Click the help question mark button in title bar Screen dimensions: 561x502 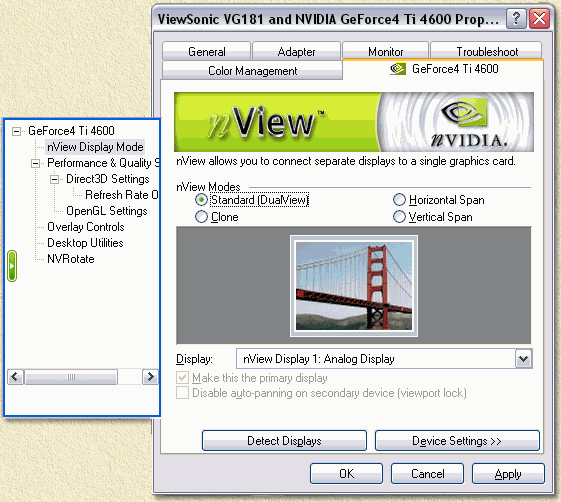(516, 18)
